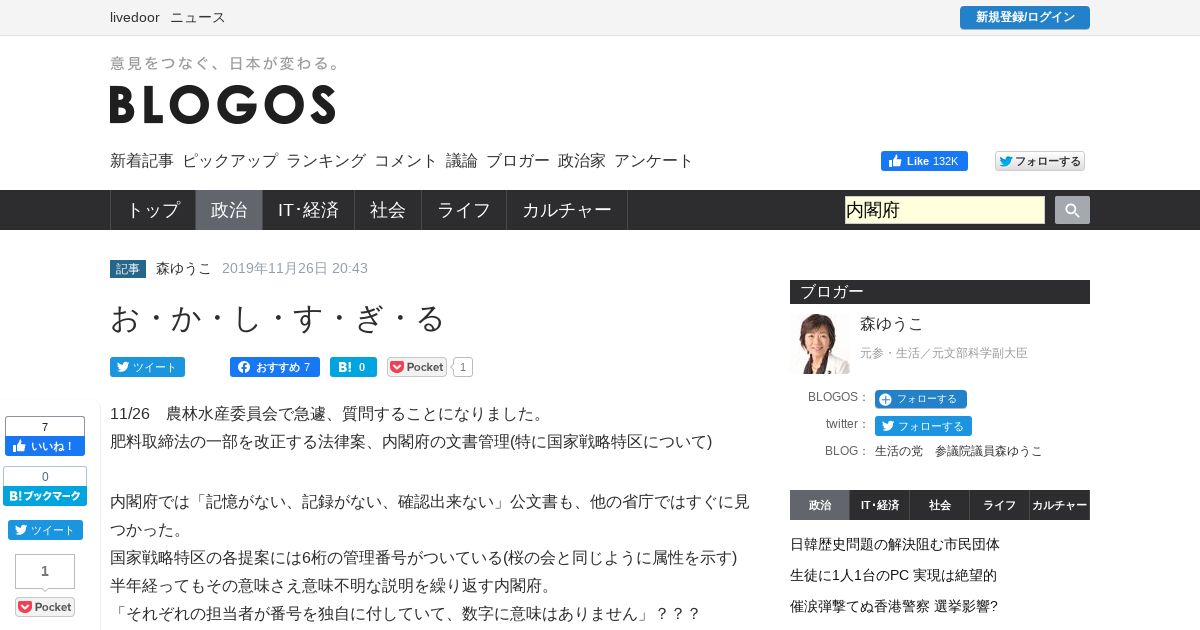Screen dimensions: 1200x630
Task: Click the Facebook Like 132K button
Action: point(924,161)
